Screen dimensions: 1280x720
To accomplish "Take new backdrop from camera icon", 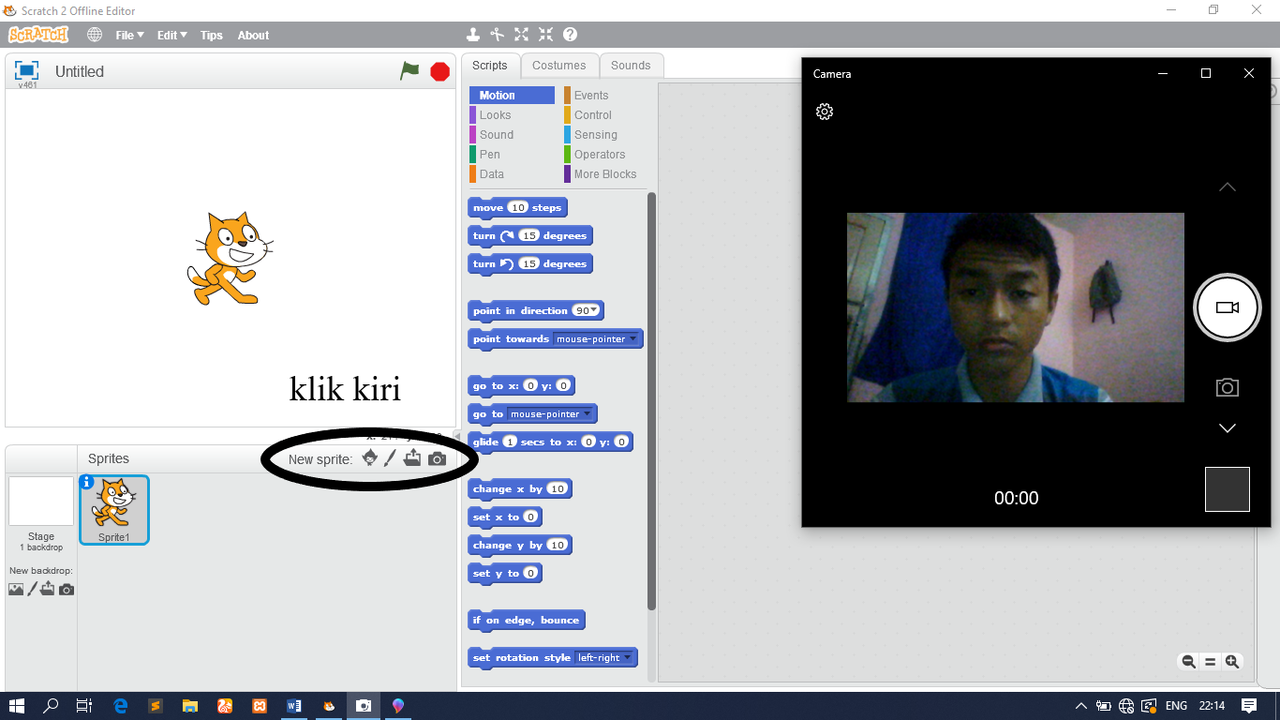I will pyautogui.click(x=66, y=589).
